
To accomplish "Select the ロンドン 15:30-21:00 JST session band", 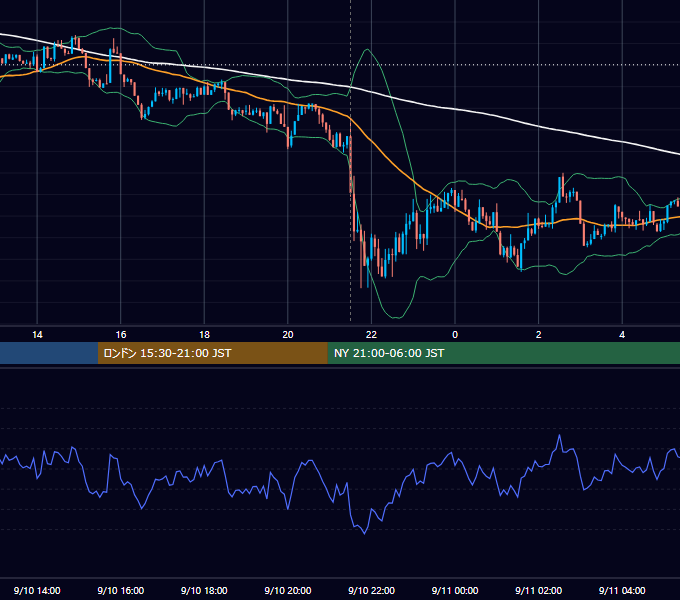I will coord(212,353).
